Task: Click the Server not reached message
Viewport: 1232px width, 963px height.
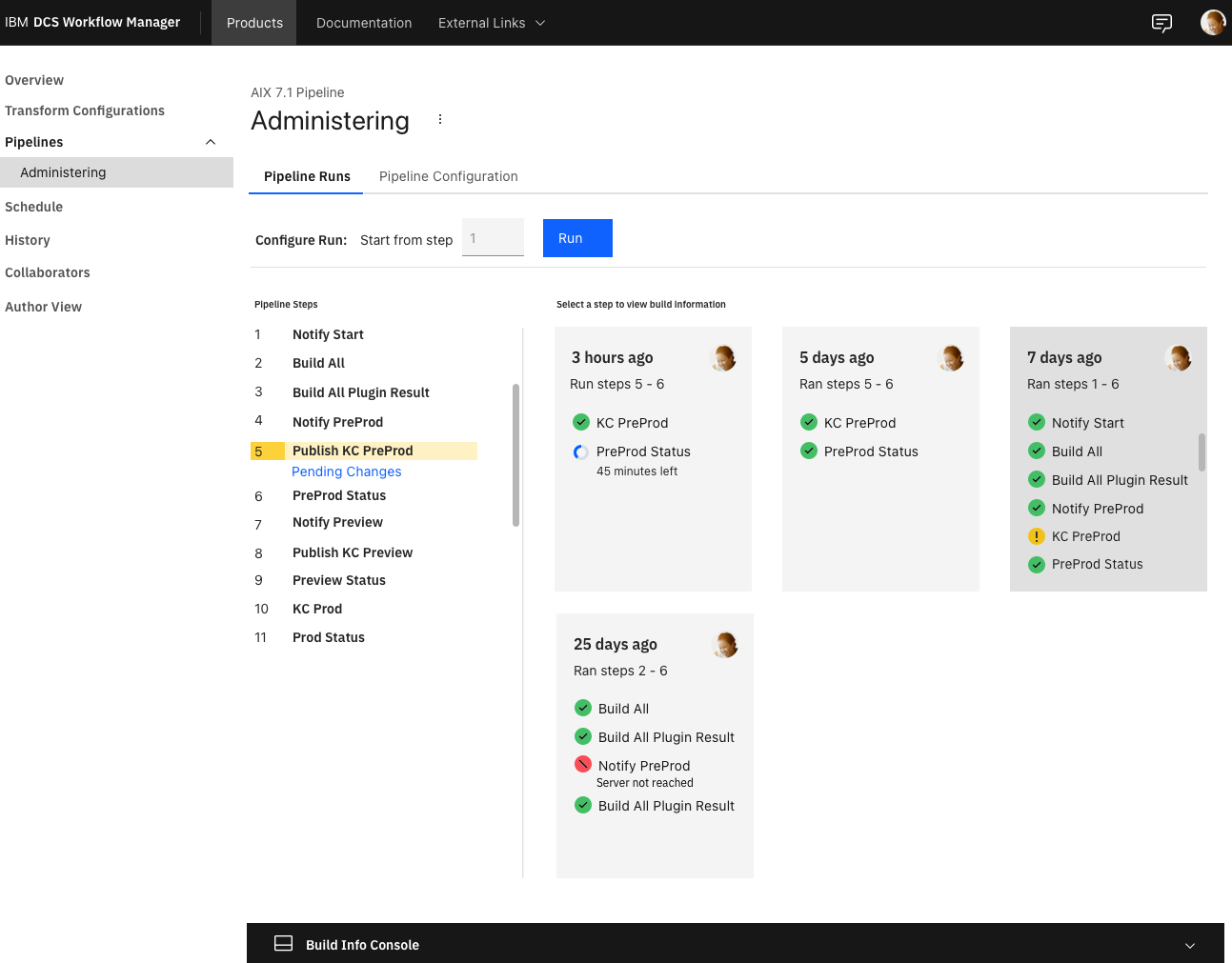Action: click(x=645, y=783)
